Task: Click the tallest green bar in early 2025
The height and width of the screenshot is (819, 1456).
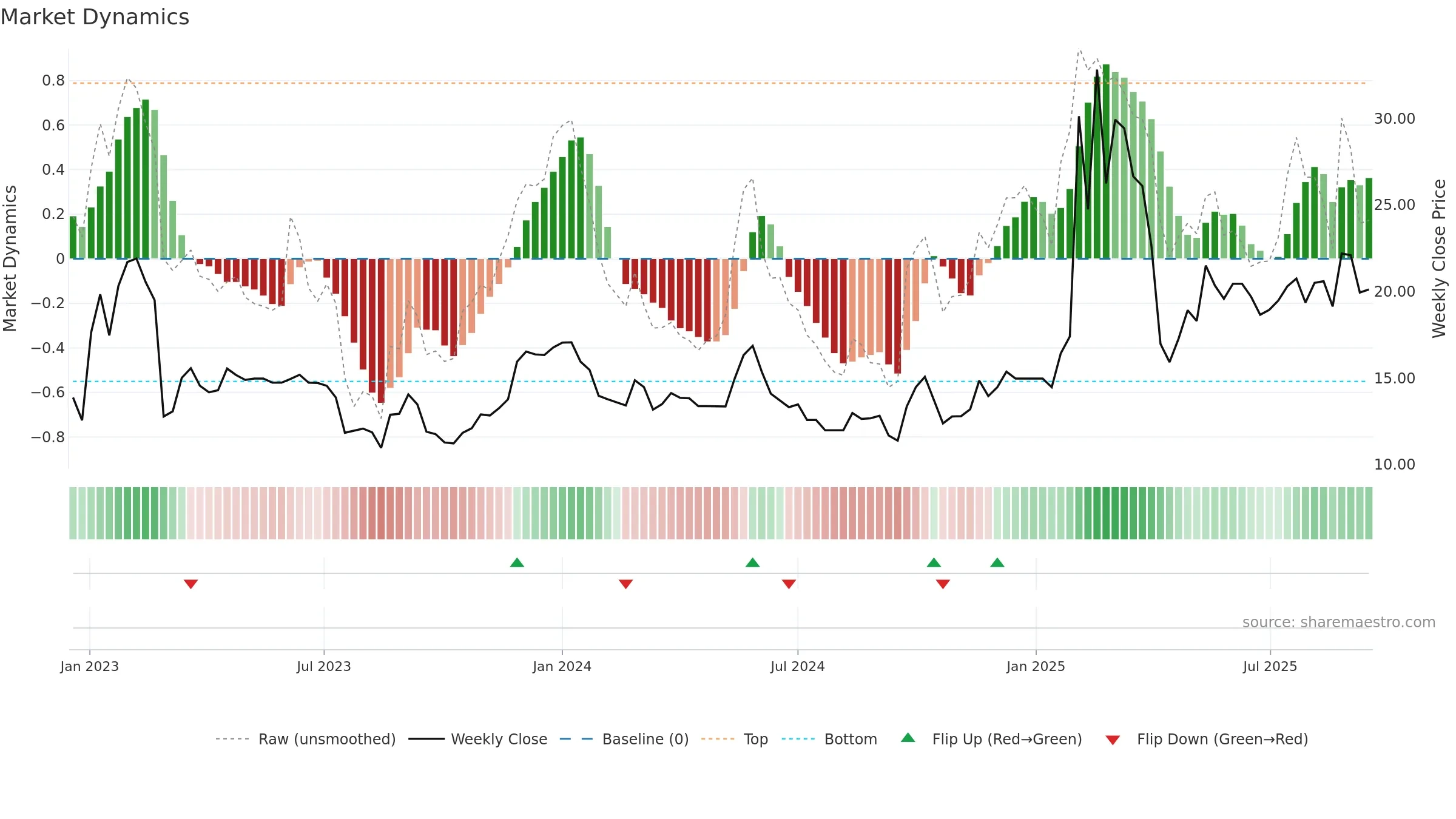Action: tap(1106, 161)
